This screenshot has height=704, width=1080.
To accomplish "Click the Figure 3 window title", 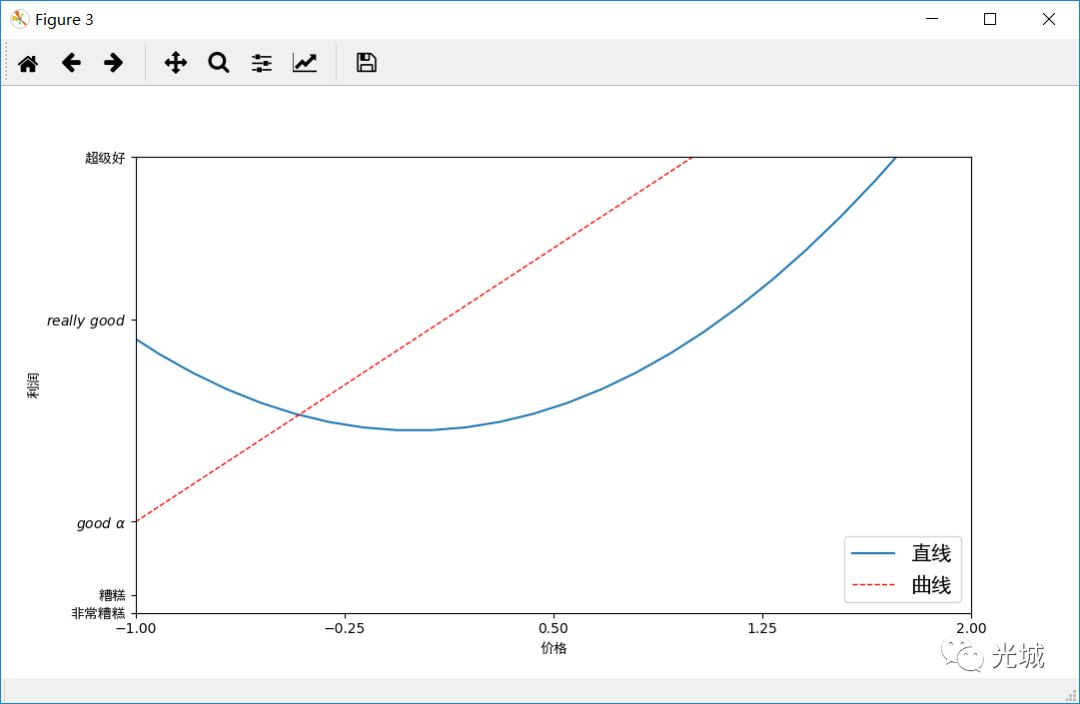I will pyautogui.click(x=64, y=20).
